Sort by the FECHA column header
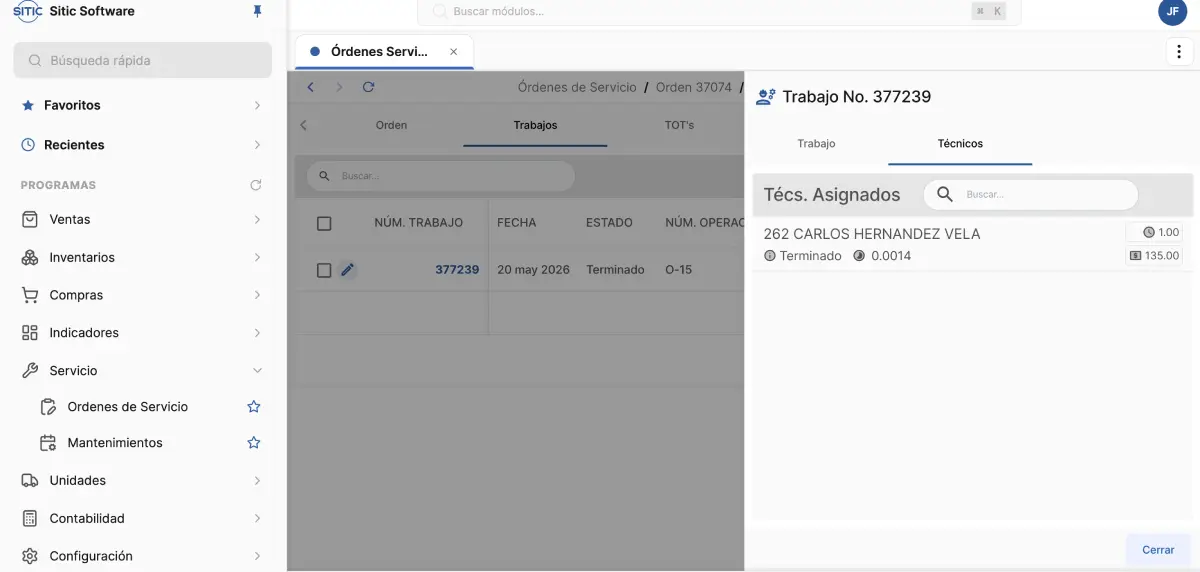This screenshot has height=572, width=1200. pos(517,223)
